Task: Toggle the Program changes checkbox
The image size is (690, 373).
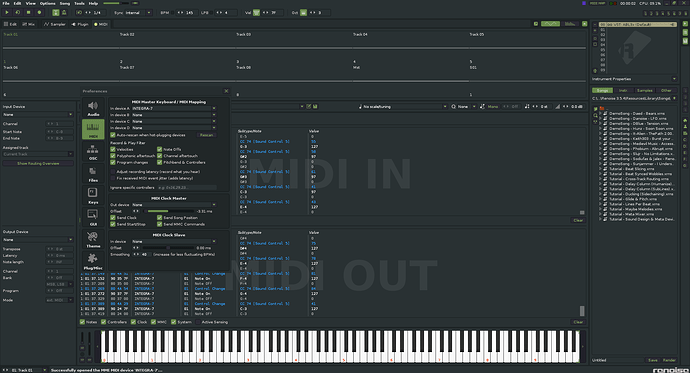Action: 113,162
